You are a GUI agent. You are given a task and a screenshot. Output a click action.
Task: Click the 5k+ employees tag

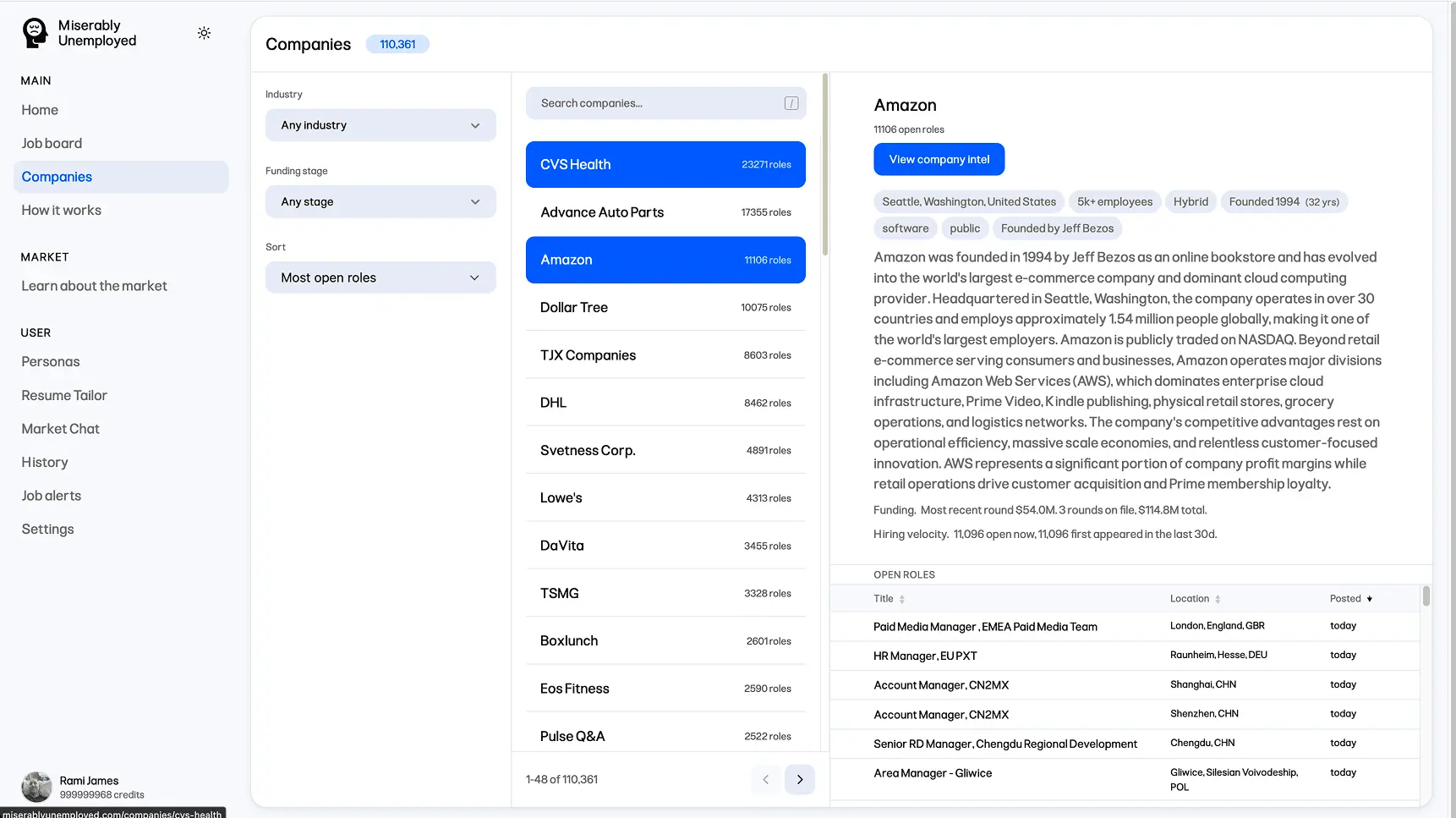point(1114,201)
